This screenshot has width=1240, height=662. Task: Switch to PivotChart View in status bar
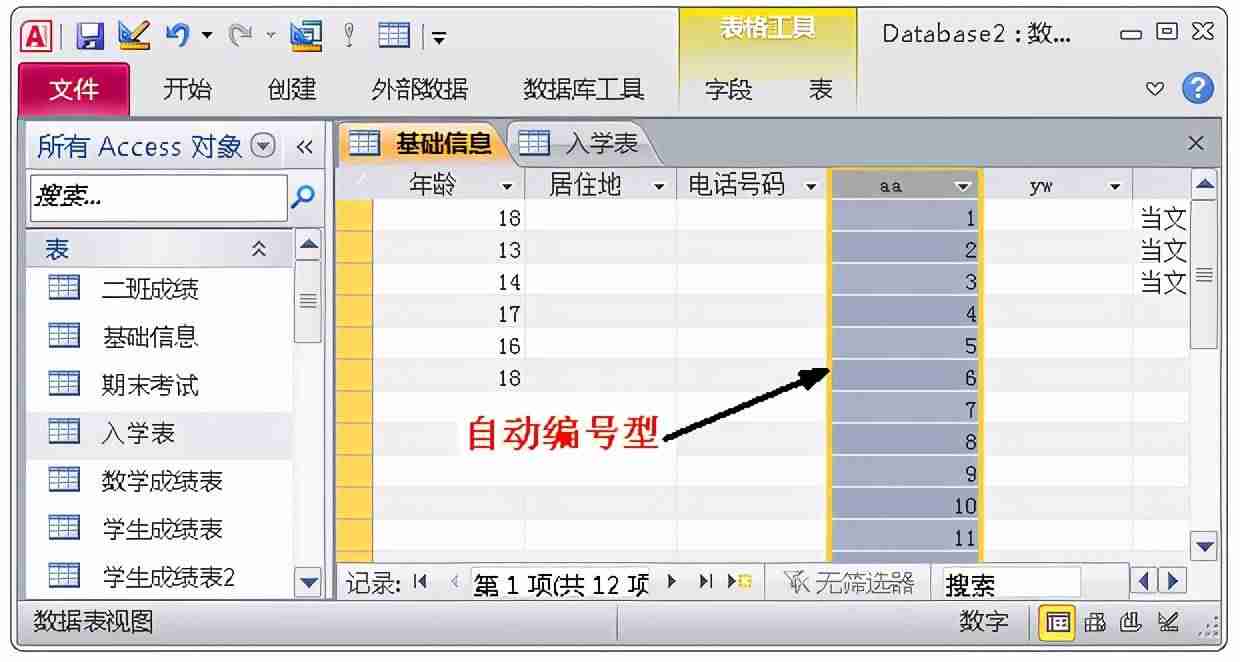1131,623
